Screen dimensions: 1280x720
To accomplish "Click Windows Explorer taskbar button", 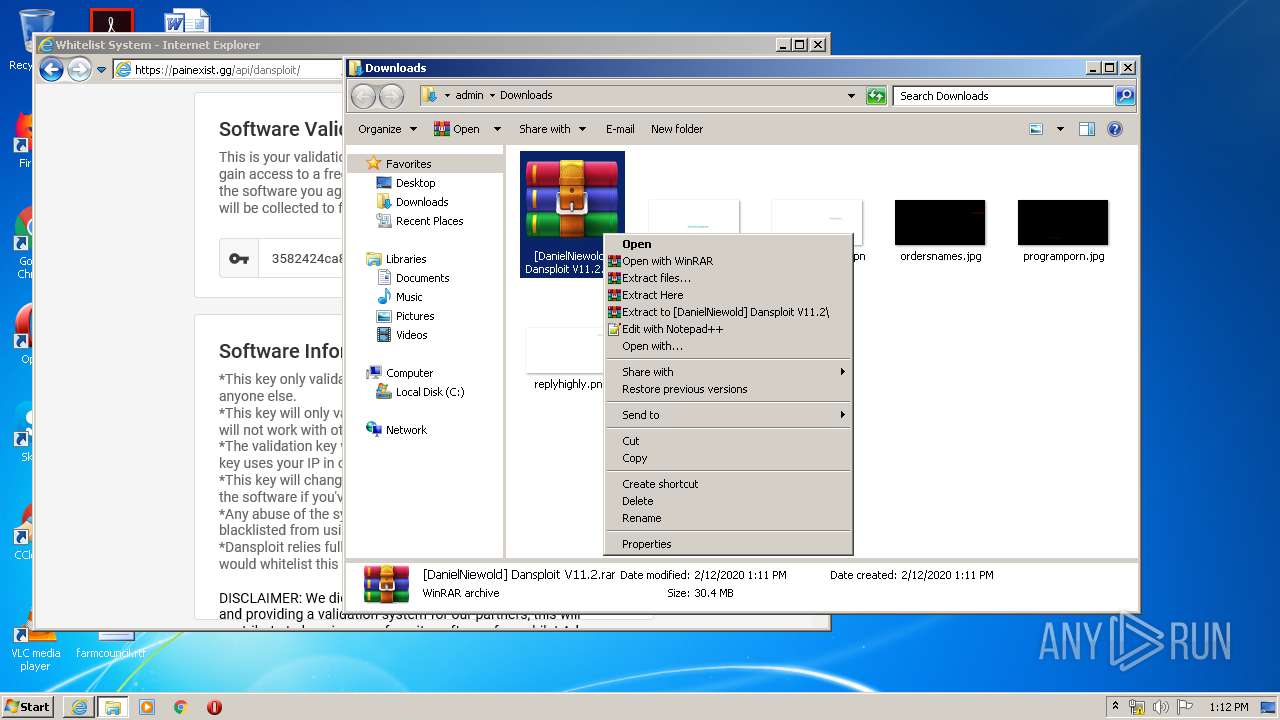I will pyautogui.click(x=112, y=707).
